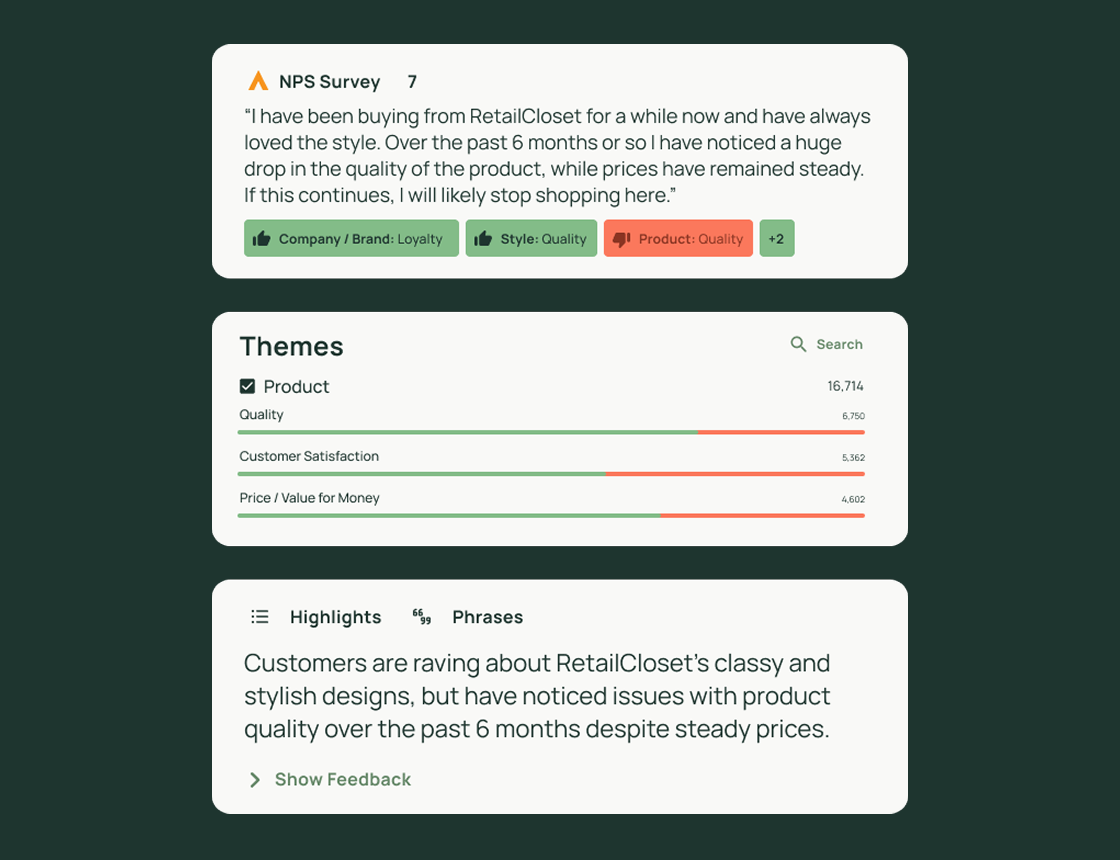
Task: Click the Search label in Themes
Action: click(840, 344)
